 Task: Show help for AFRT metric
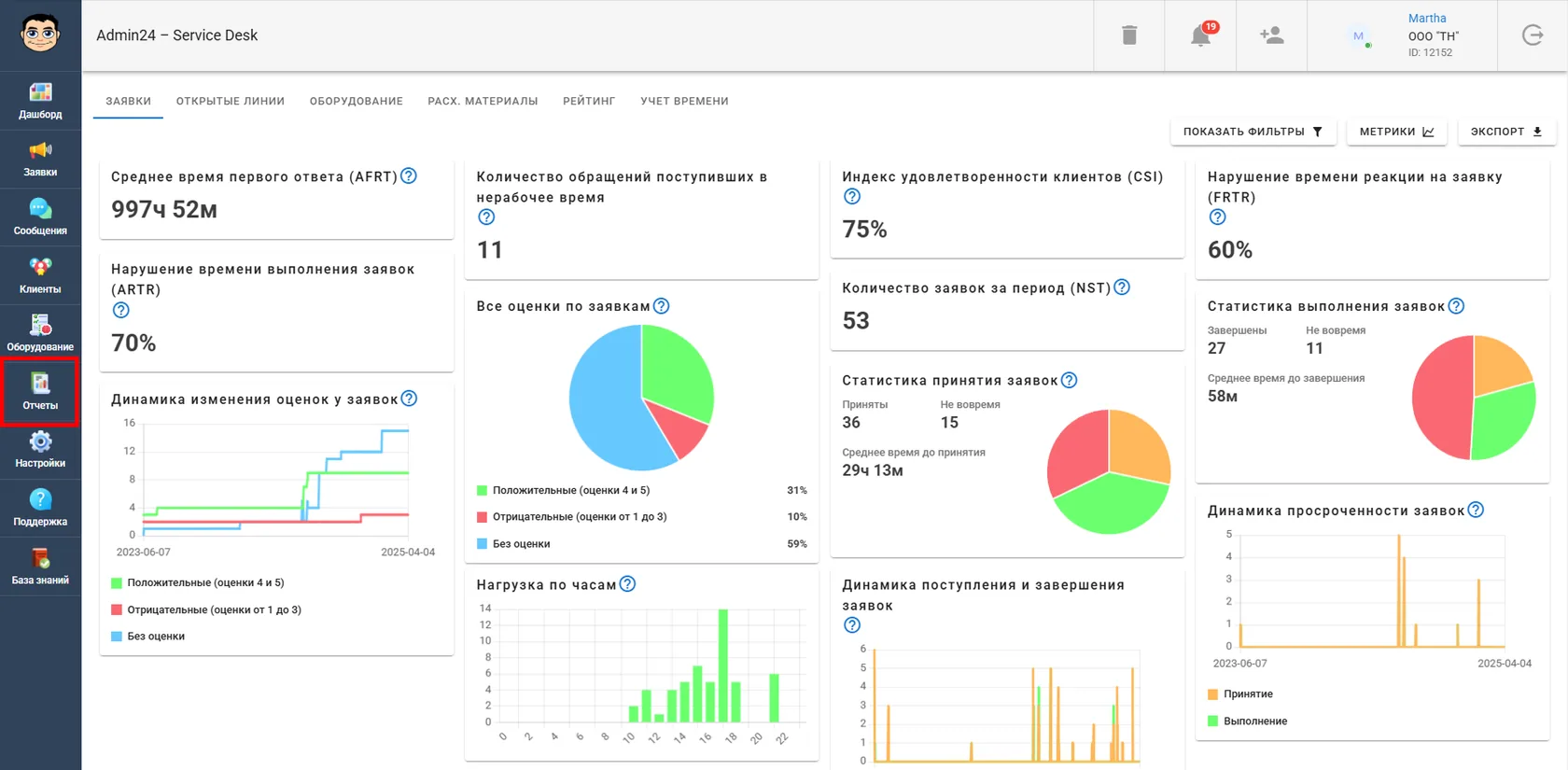409,175
